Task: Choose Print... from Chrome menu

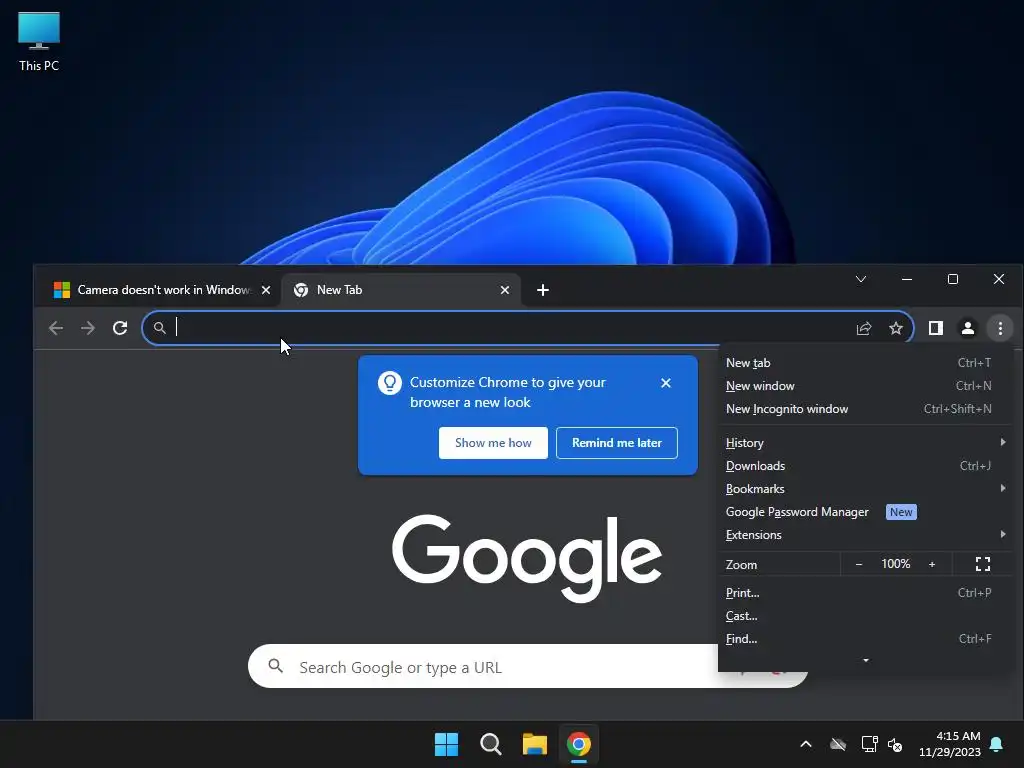Action: click(x=865, y=593)
